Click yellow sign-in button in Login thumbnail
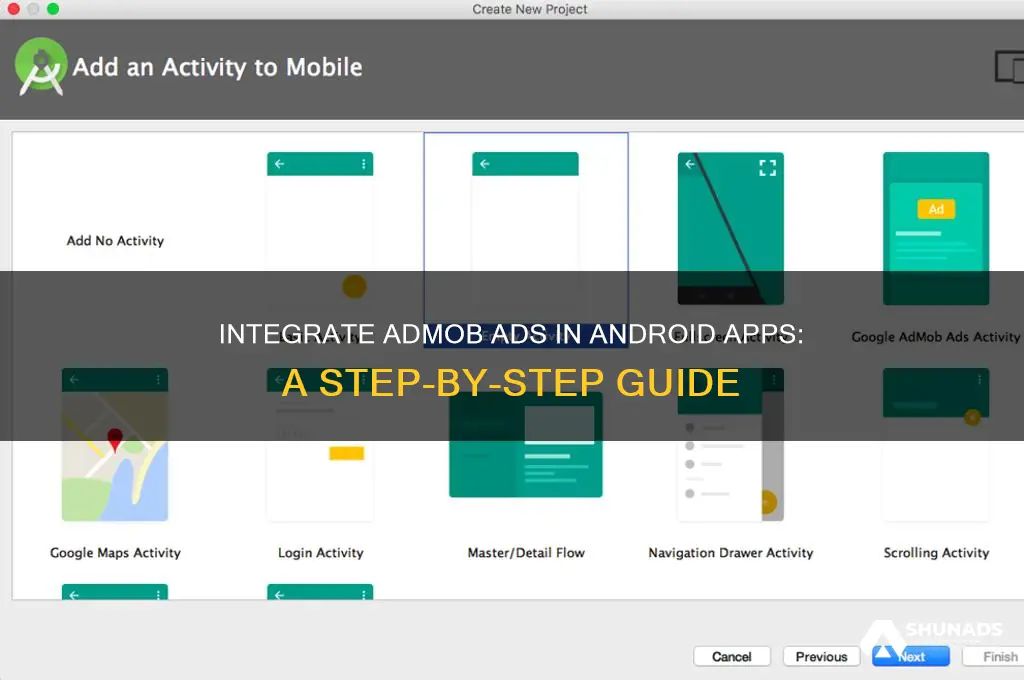This screenshot has width=1024, height=680. pyautogui.click(x=346, y=453)
